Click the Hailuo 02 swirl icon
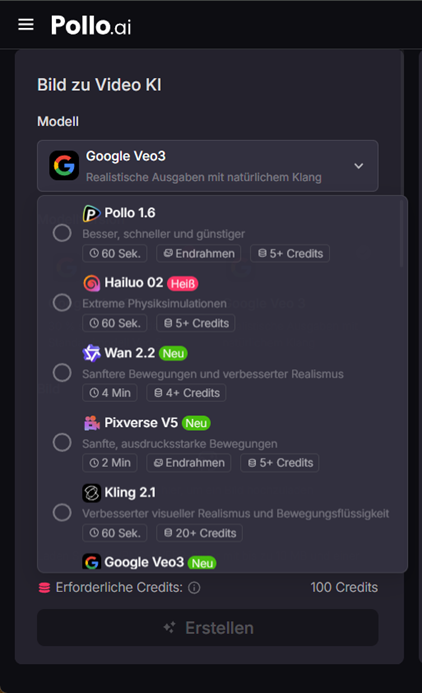Image resolution: width=422 pixels, height=693 pixels. click(x=91, y=283)
